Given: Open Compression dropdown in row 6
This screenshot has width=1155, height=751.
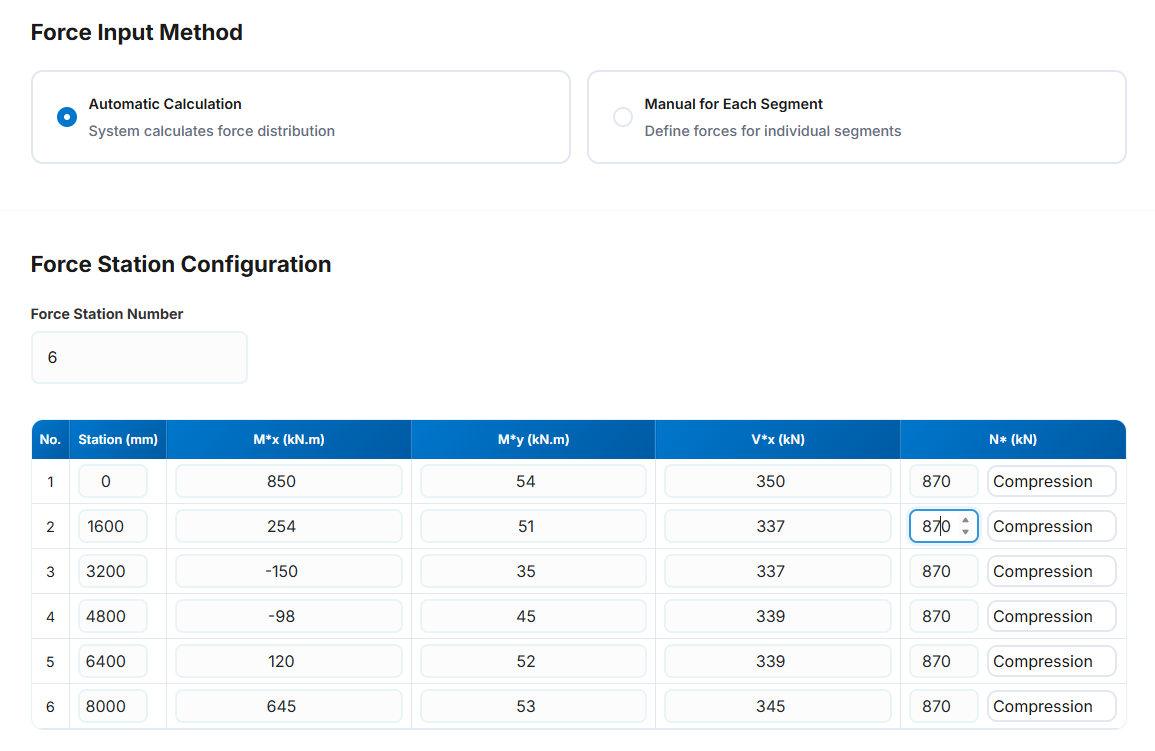Looking at the screenshot, I should (x=1051, y=706).
